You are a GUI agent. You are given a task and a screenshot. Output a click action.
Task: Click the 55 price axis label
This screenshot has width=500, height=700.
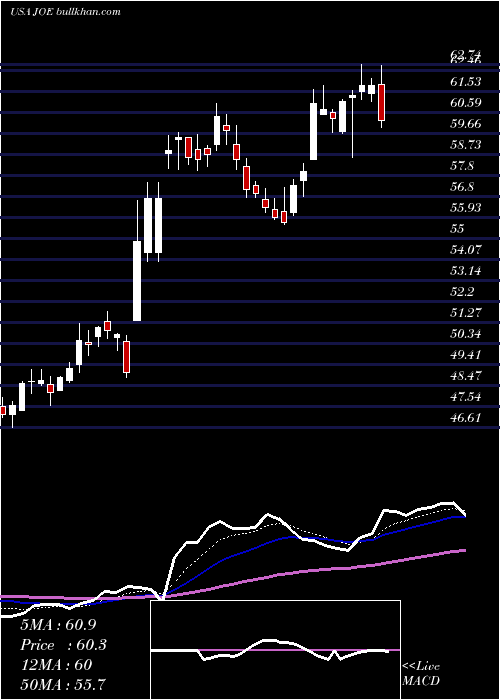click(458, 229)
